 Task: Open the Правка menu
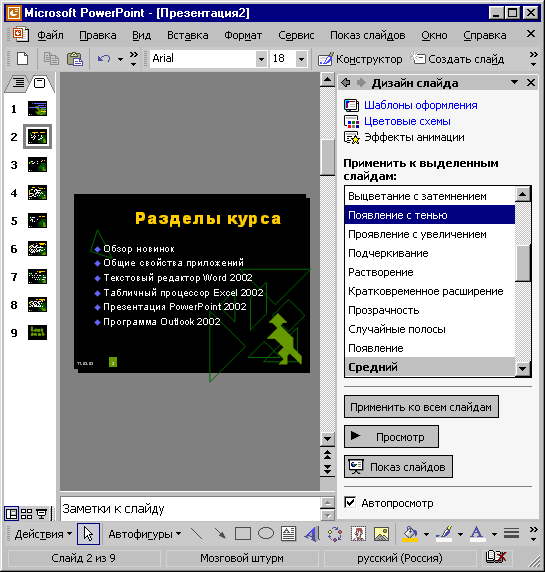pyautogui.click(x=98, y=35)
